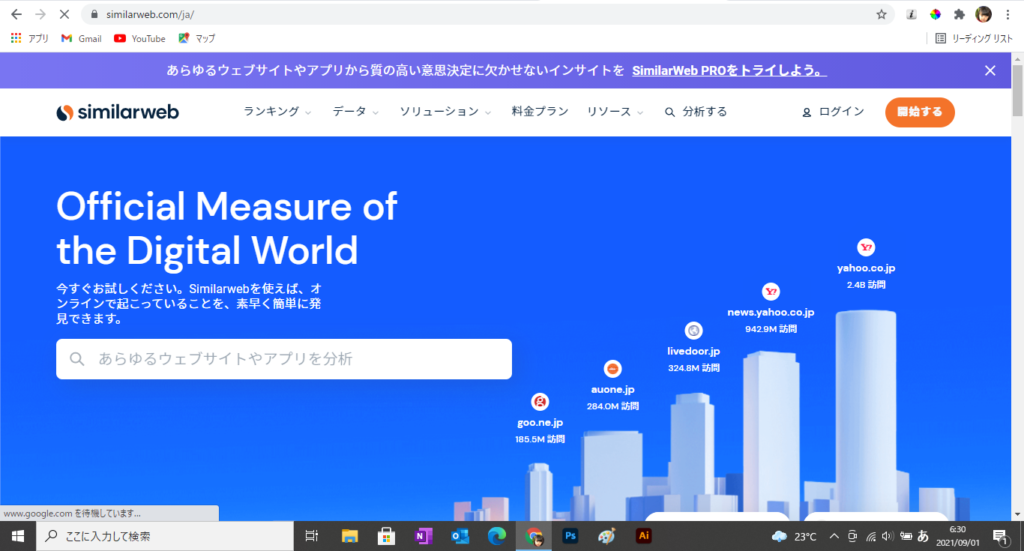
Task: Click the yahoo.co.jp site icon
Action: tap(866, 247)
